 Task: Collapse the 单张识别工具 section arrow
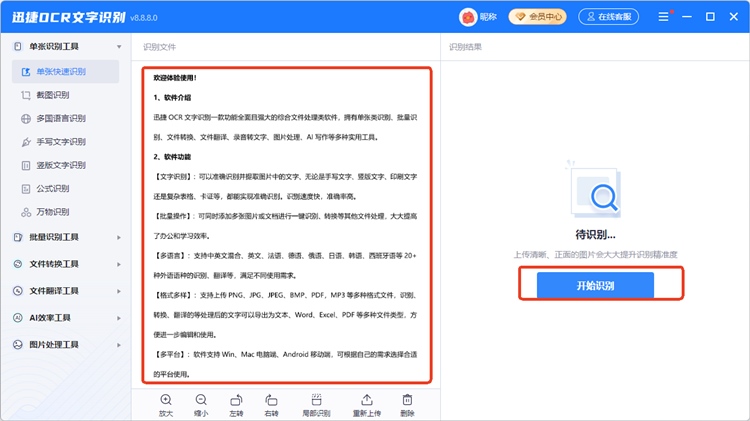[x=119, y=47]
